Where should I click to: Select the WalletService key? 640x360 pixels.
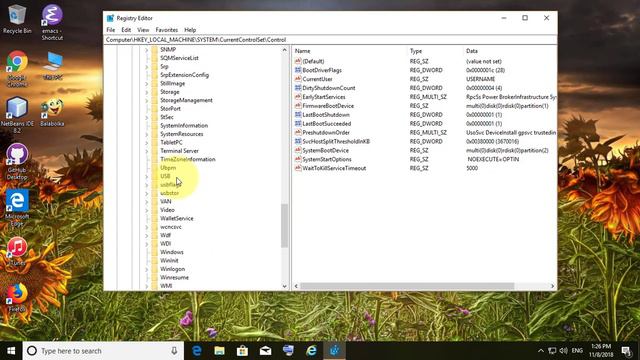click(x=177, y=218)
